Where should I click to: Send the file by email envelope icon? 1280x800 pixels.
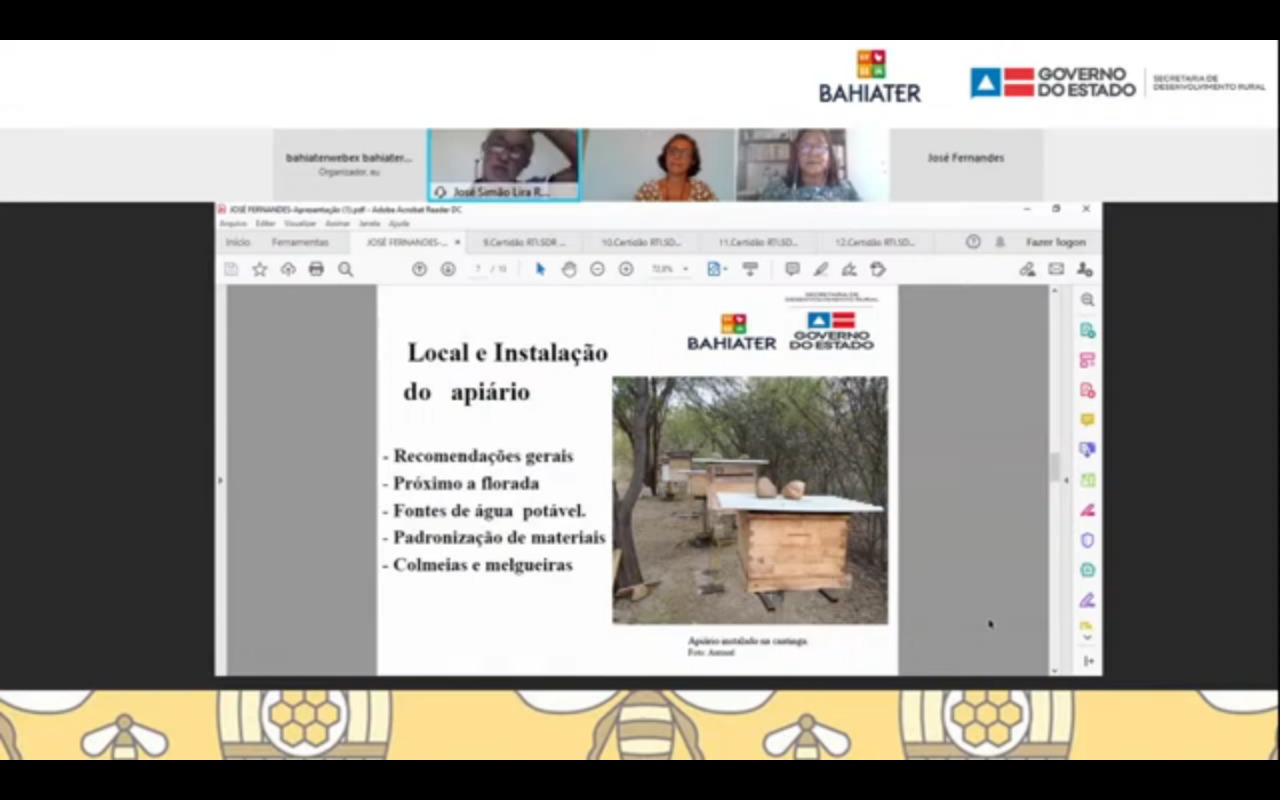click(1056, 269)
